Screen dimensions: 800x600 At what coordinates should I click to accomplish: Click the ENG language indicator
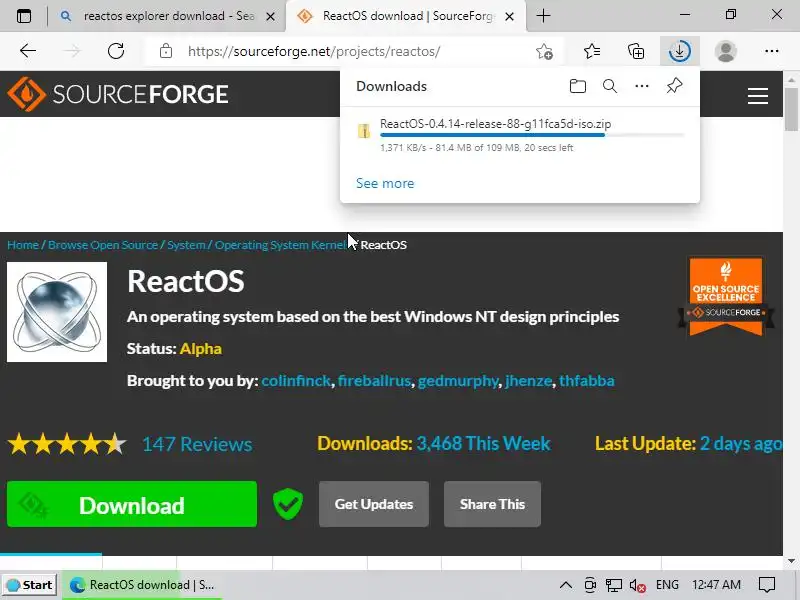click(x=667, y=585)
